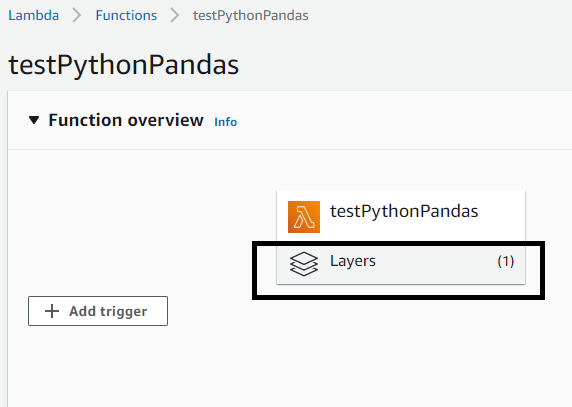The image size is (572, 407).
Task: Click the orange Lambda function icon
Action: tap(304, 217)
